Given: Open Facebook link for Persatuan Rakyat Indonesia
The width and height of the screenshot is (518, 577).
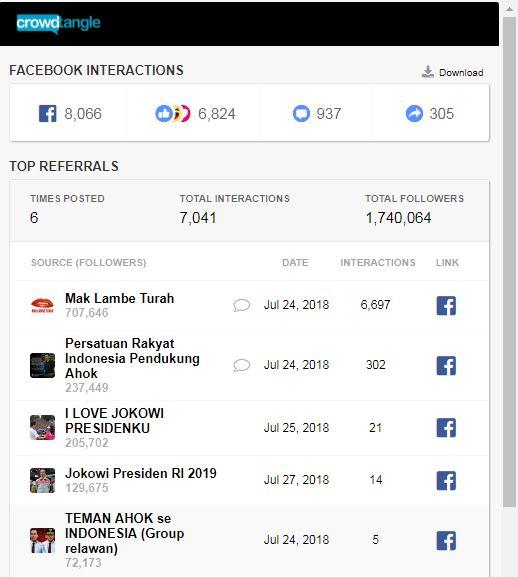Looking at the screenshot, I should point(446,365).
